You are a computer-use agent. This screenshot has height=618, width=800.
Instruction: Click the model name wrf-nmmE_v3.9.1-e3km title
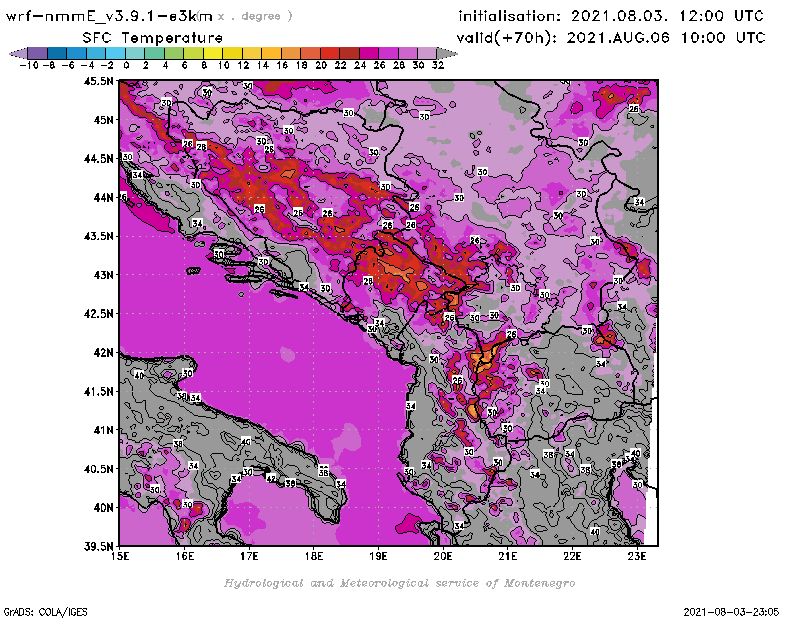point(109,16)
